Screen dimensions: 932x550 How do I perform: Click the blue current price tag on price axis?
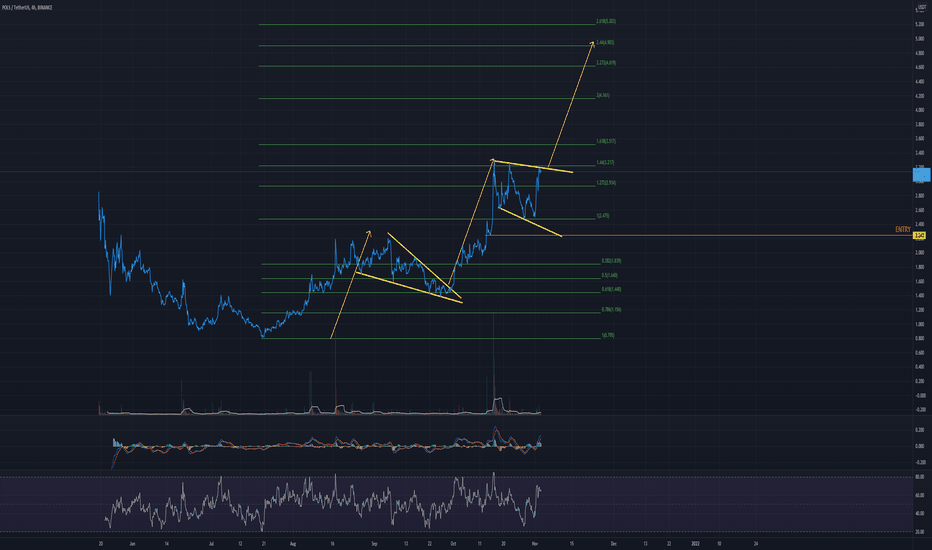click(x=921, y=175)
